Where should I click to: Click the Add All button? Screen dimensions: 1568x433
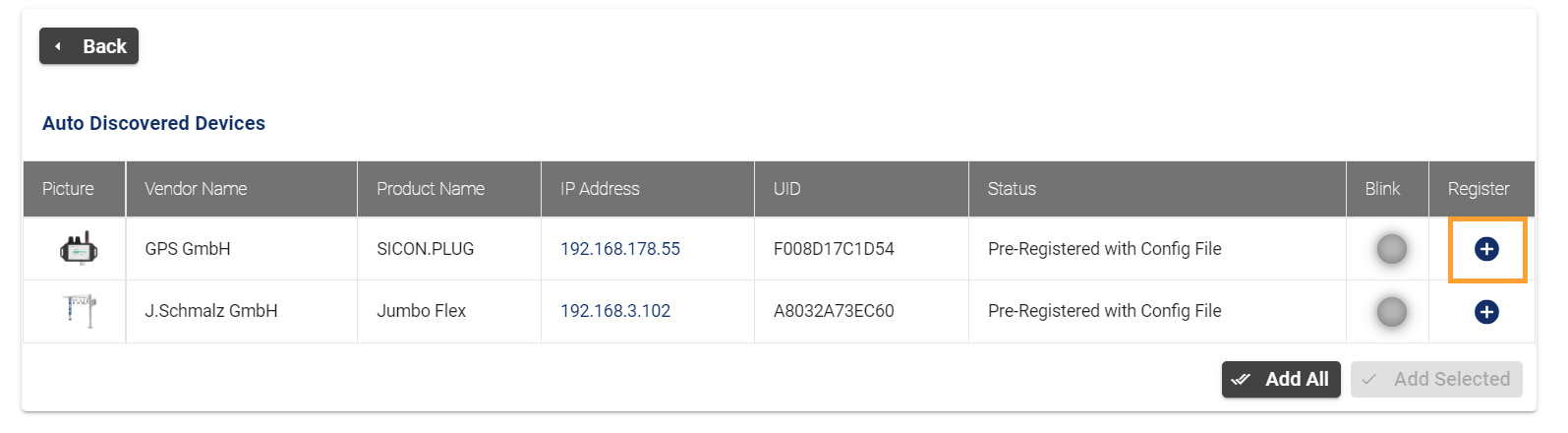(1281, 379)
